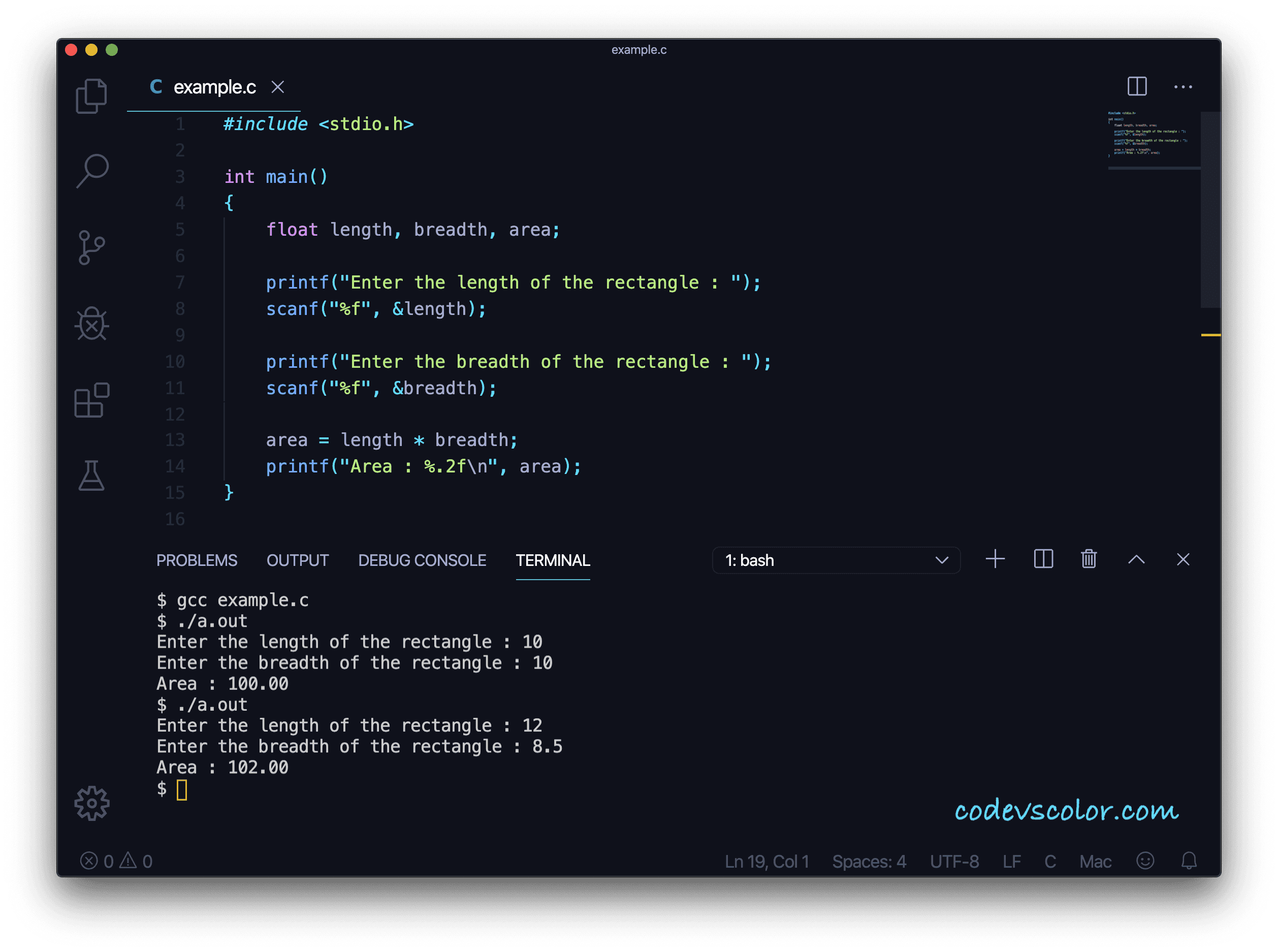Open the Debug bug icon
The height and width of the screenshot is (952, 1278).
[91, 324]
